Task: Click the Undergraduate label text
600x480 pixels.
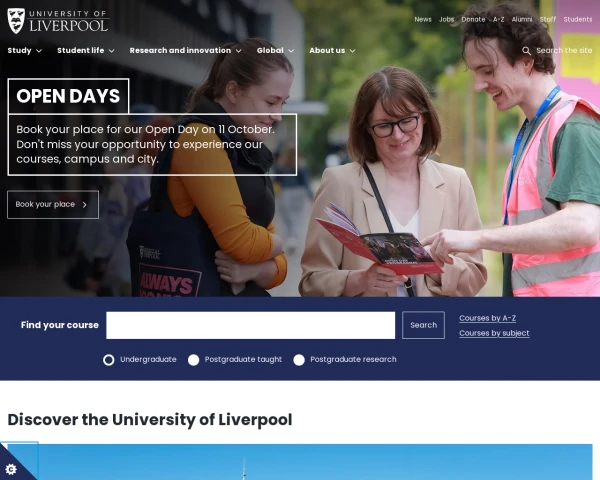Action: click(x=148, y=359)
